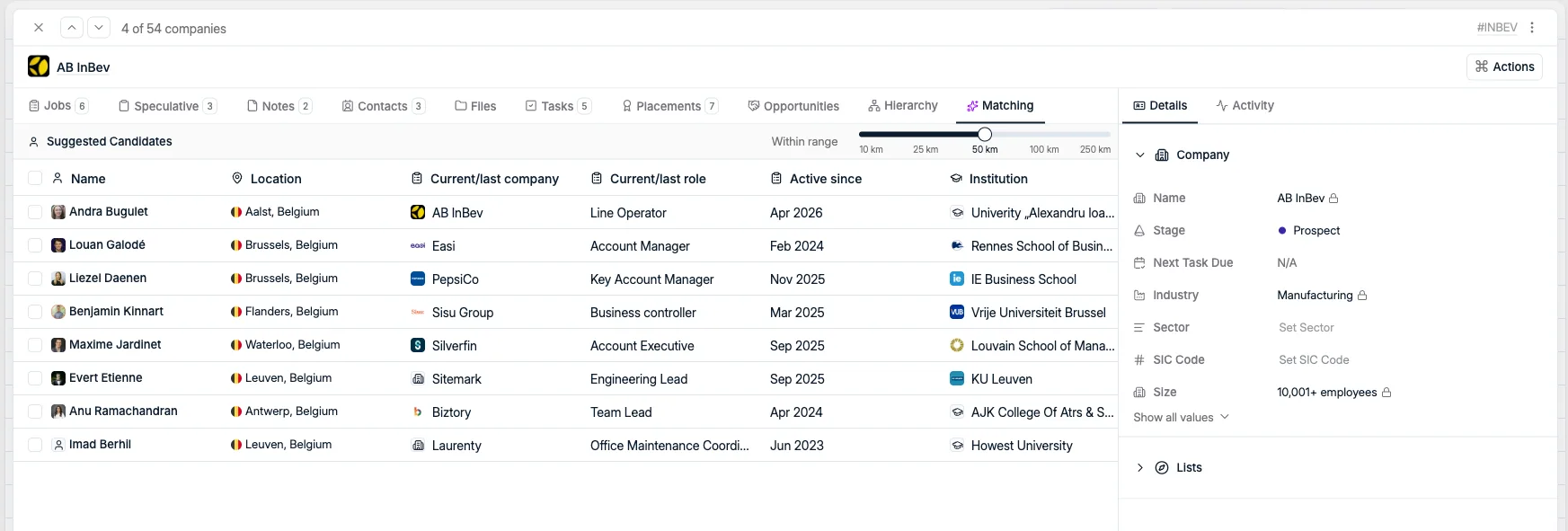Viewport: 1568px width, 531px height.
Task: Click the Biztory company logo
Action: pos(418,412)
